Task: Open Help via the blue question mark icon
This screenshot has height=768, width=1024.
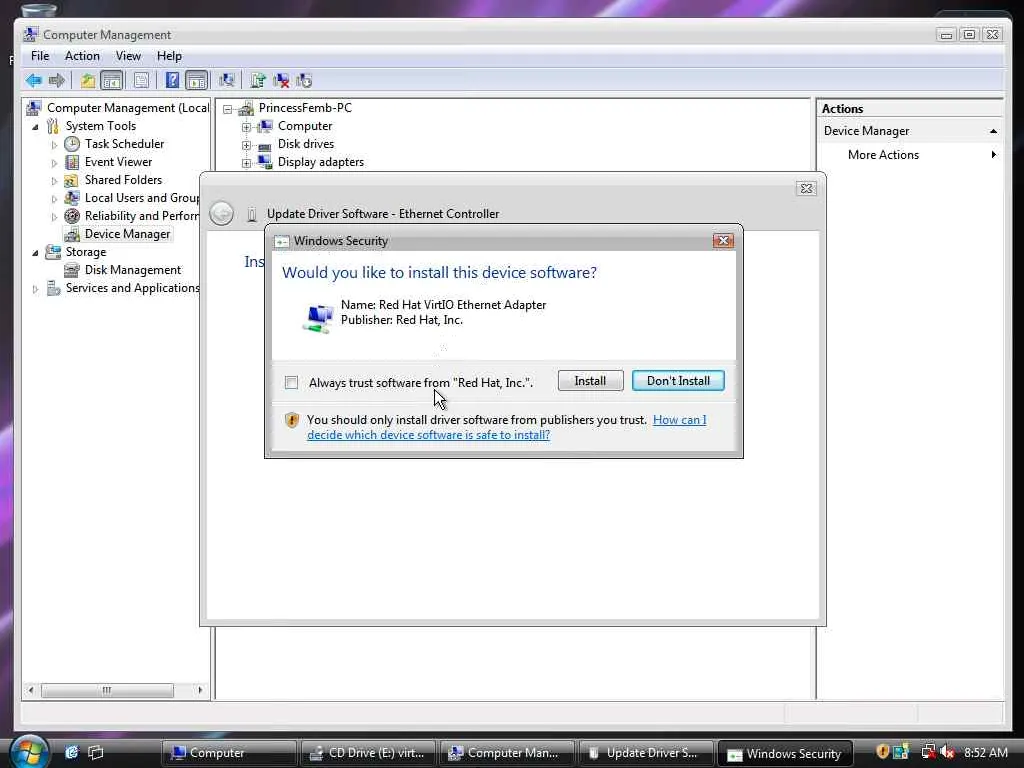Action: (172, 80)
